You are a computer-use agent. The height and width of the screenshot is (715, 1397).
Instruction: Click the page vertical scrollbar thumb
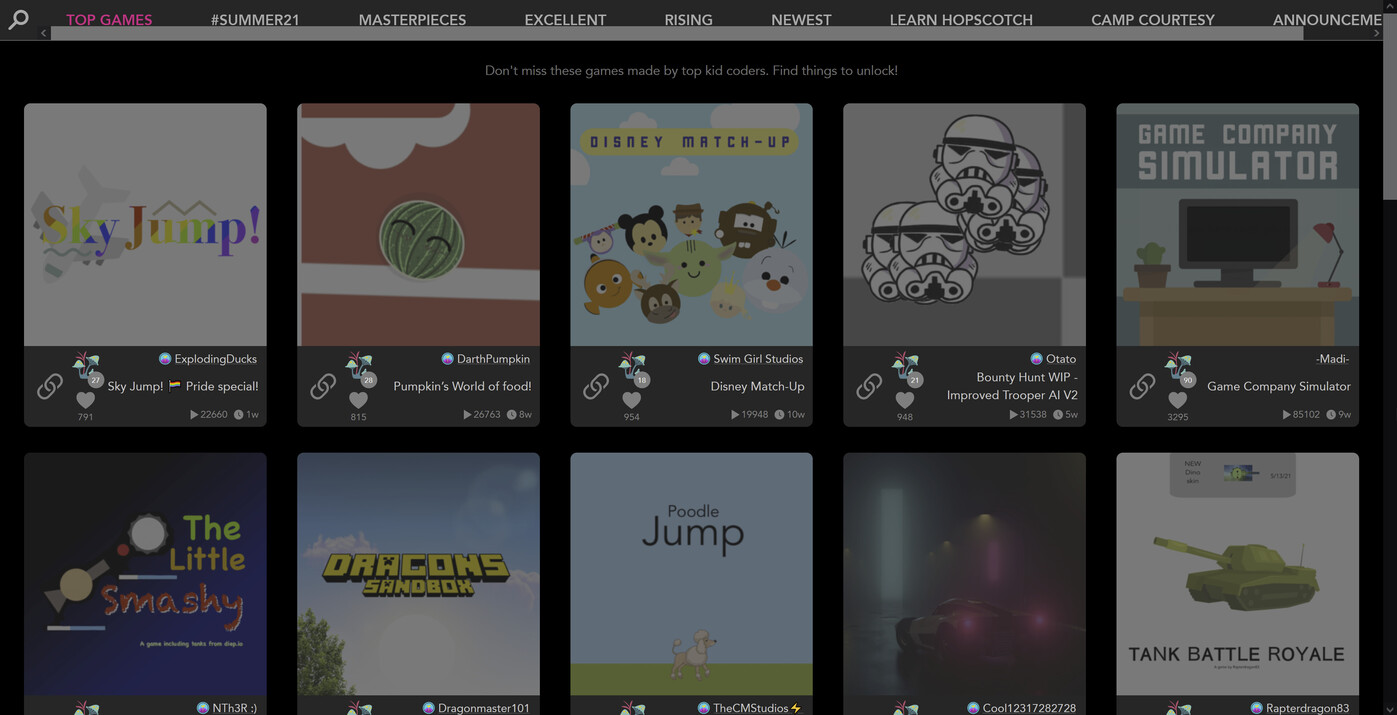(1390, 106)
